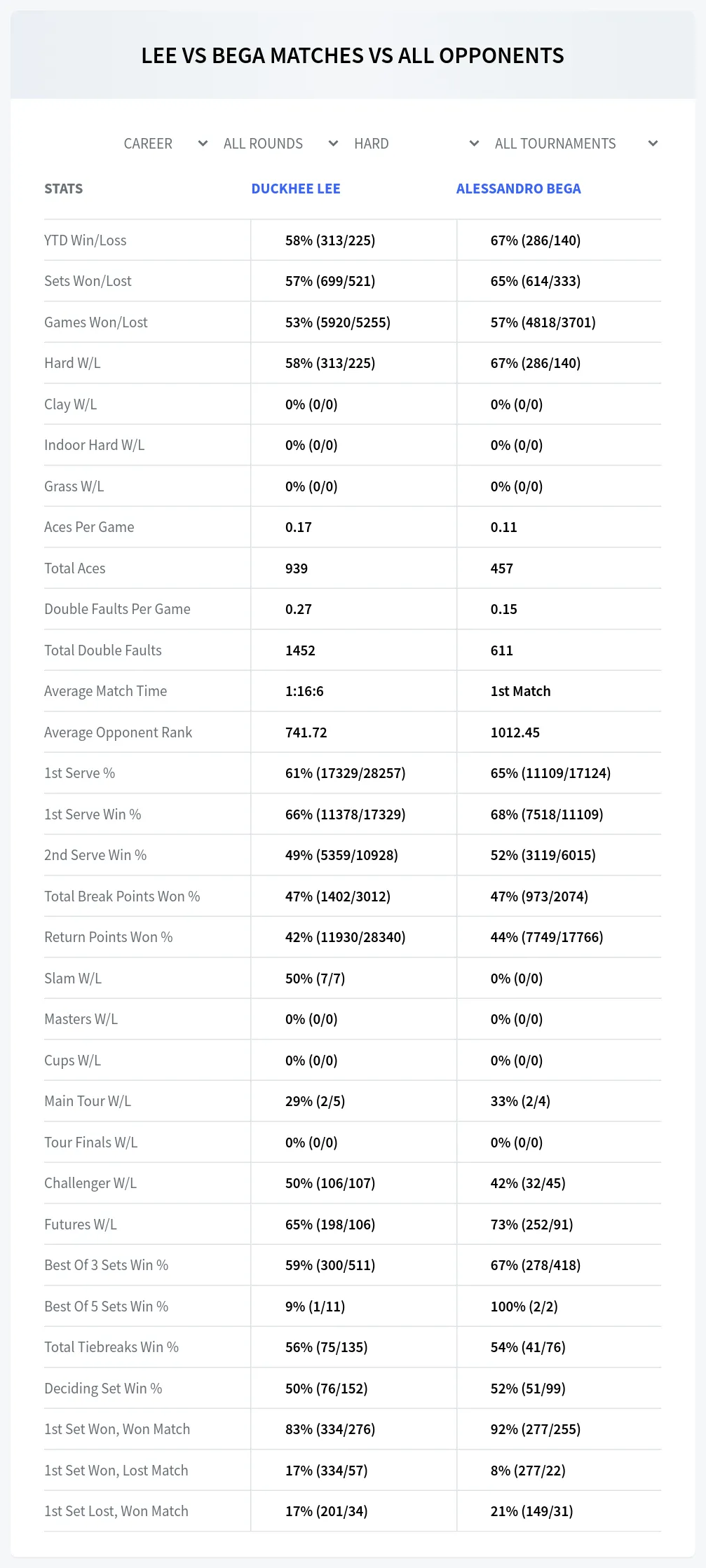
Task: Open Alessandro Bega player link
Action: [518, 189]
